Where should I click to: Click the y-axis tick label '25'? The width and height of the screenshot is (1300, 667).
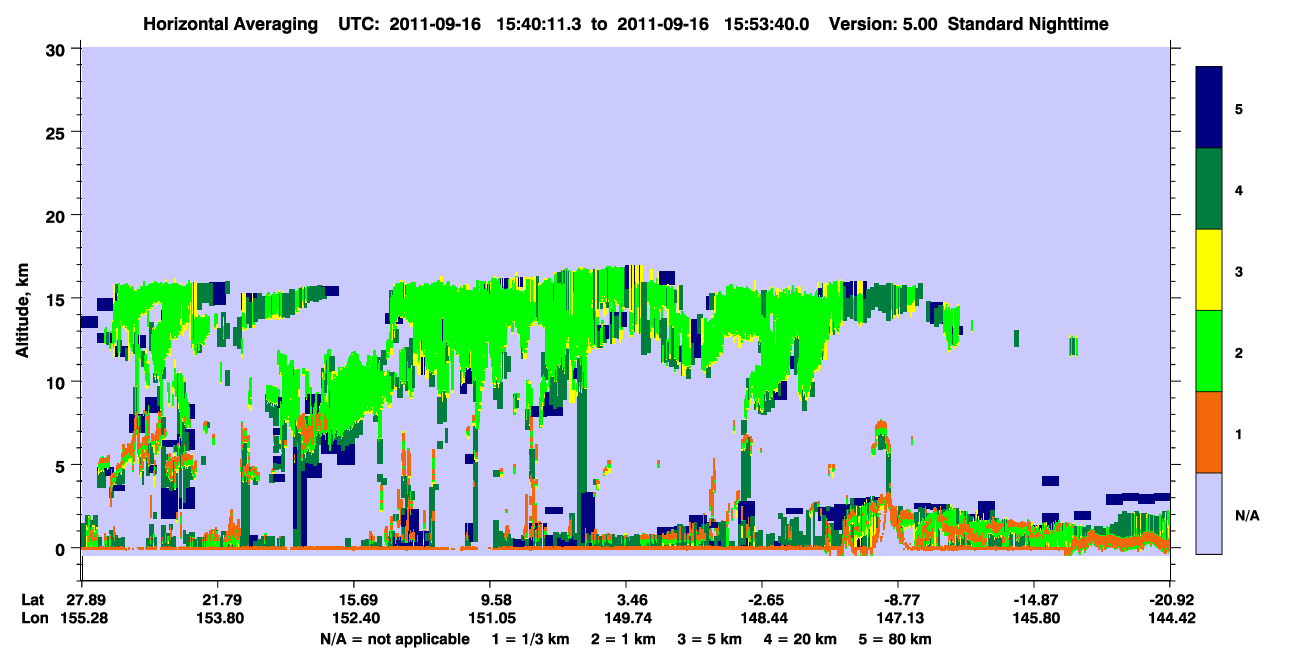coord(58,132)
